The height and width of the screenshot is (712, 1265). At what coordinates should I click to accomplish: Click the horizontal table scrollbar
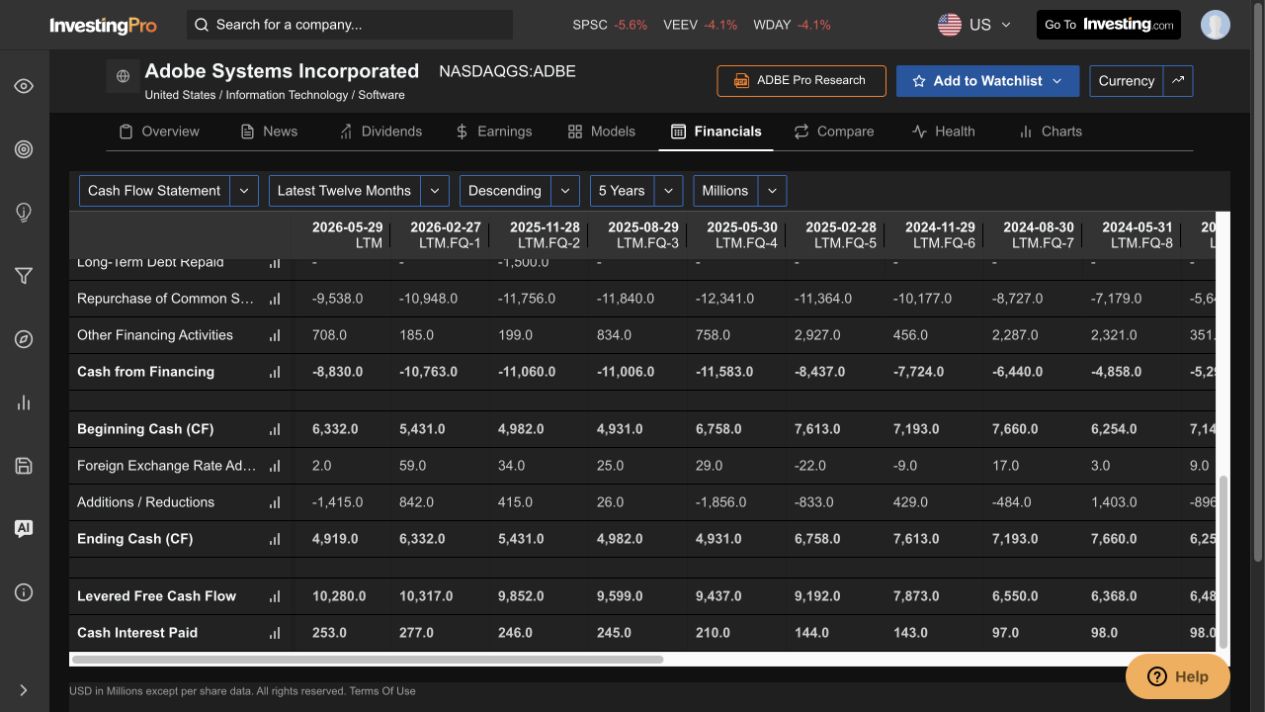pos(367,660)
